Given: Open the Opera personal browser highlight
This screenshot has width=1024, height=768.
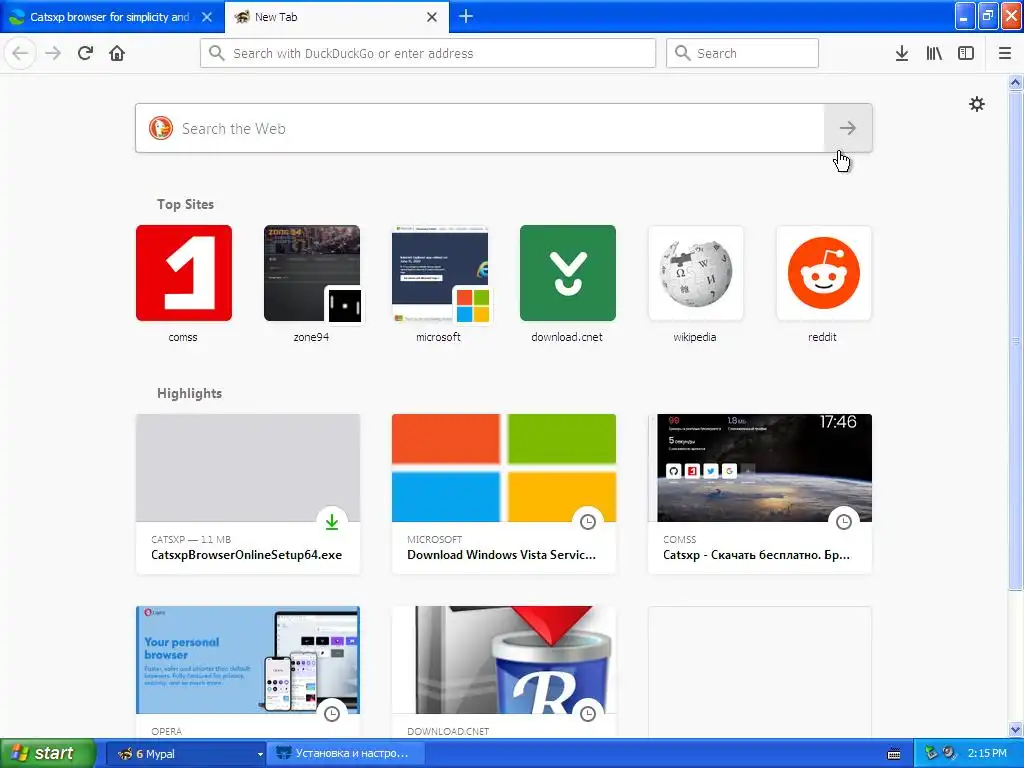Looking at the screenshot, I should (x=248, y=672).
